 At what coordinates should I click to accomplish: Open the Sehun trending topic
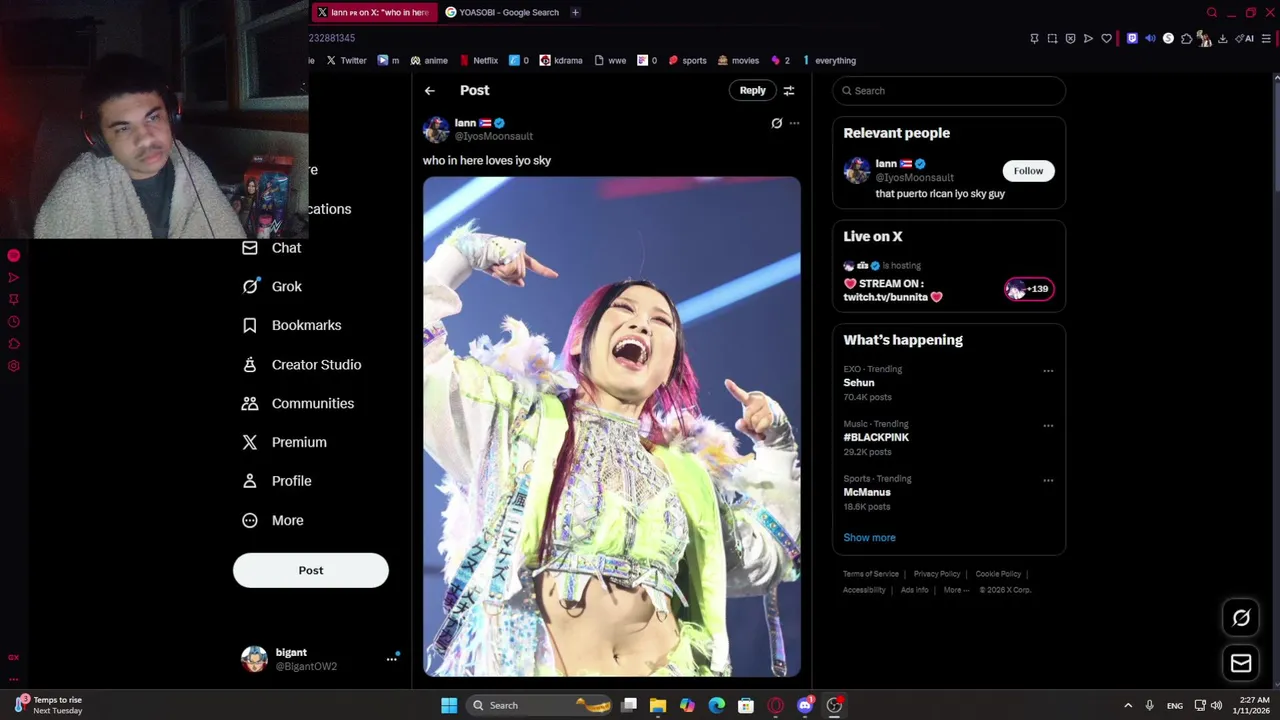[858, 383]
